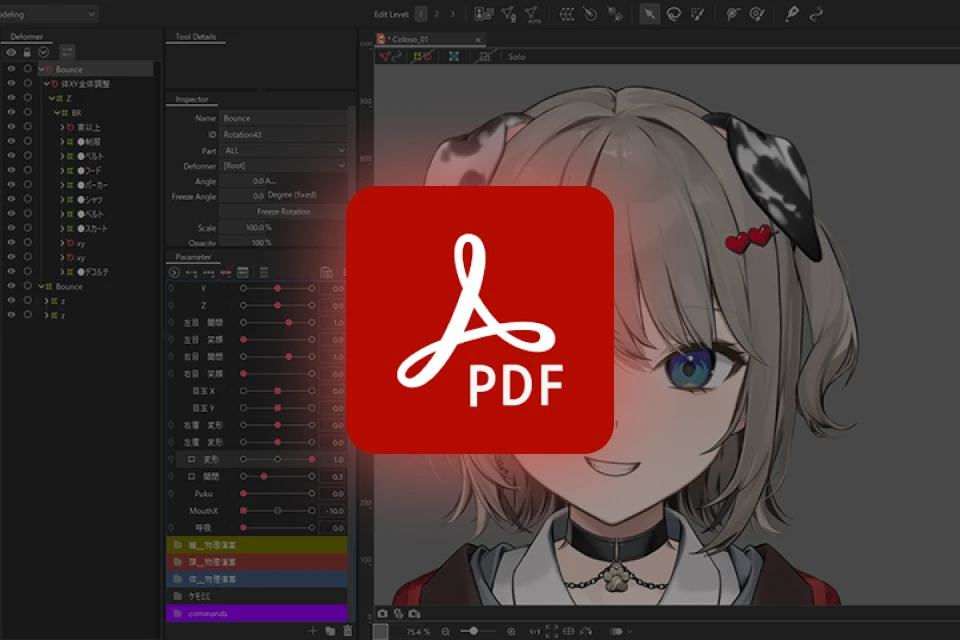Viewport: 960px width, 640px height.
Task: Run the auto mesh generator
Action: coord(532,14)
